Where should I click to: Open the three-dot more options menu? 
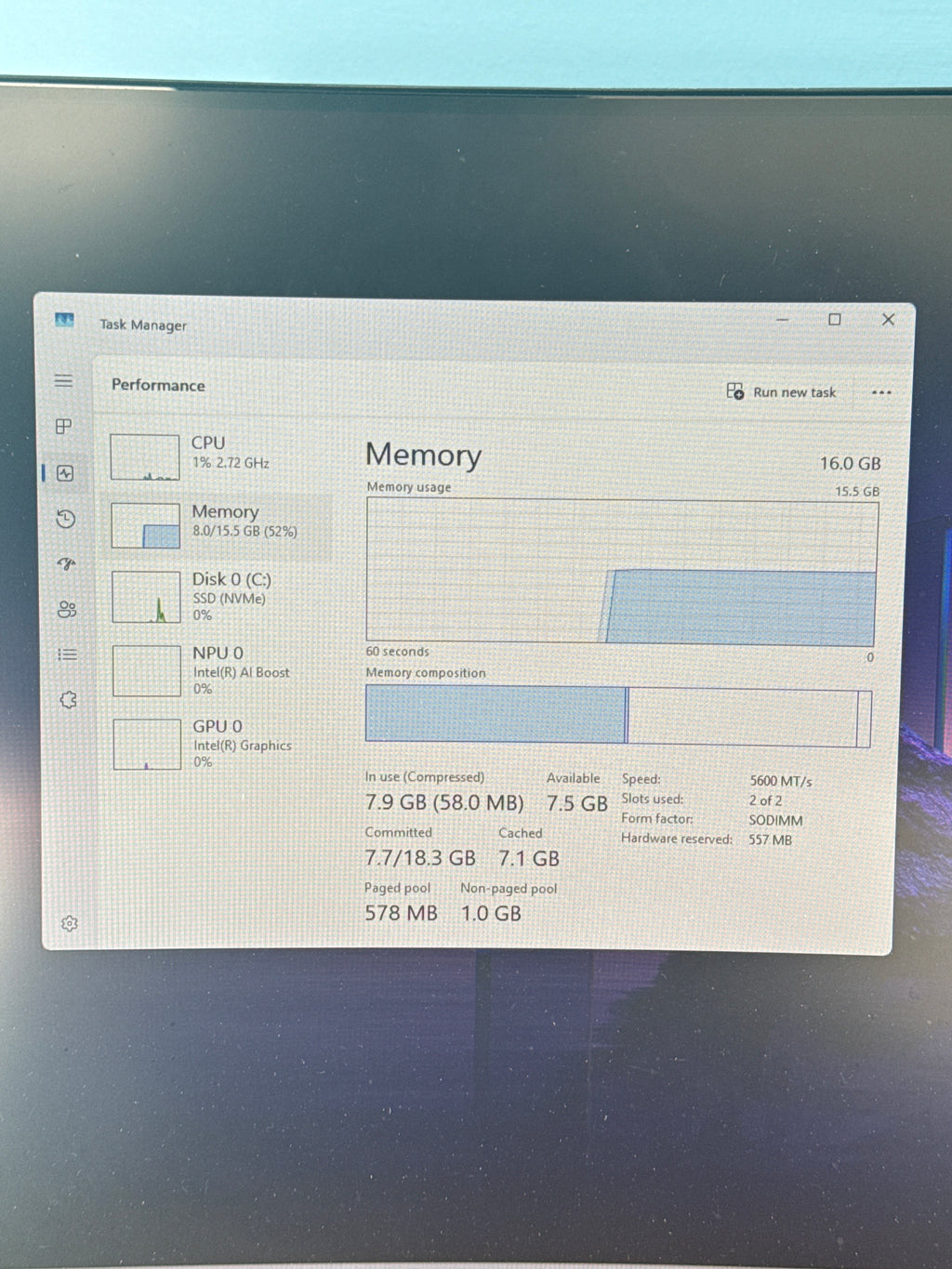881,393
